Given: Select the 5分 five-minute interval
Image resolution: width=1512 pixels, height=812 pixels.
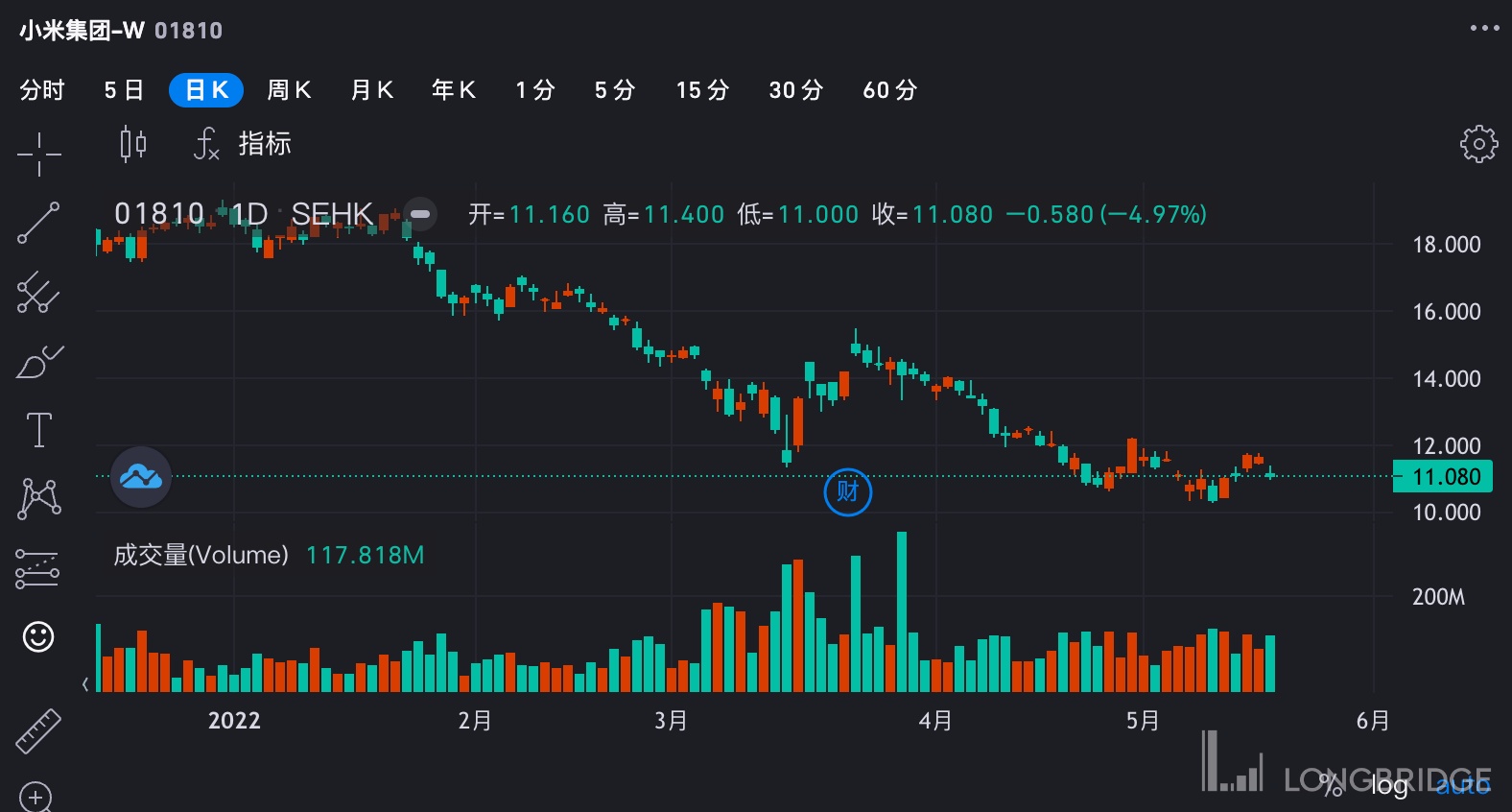Looking at the screenshot, I should point(615,90).
